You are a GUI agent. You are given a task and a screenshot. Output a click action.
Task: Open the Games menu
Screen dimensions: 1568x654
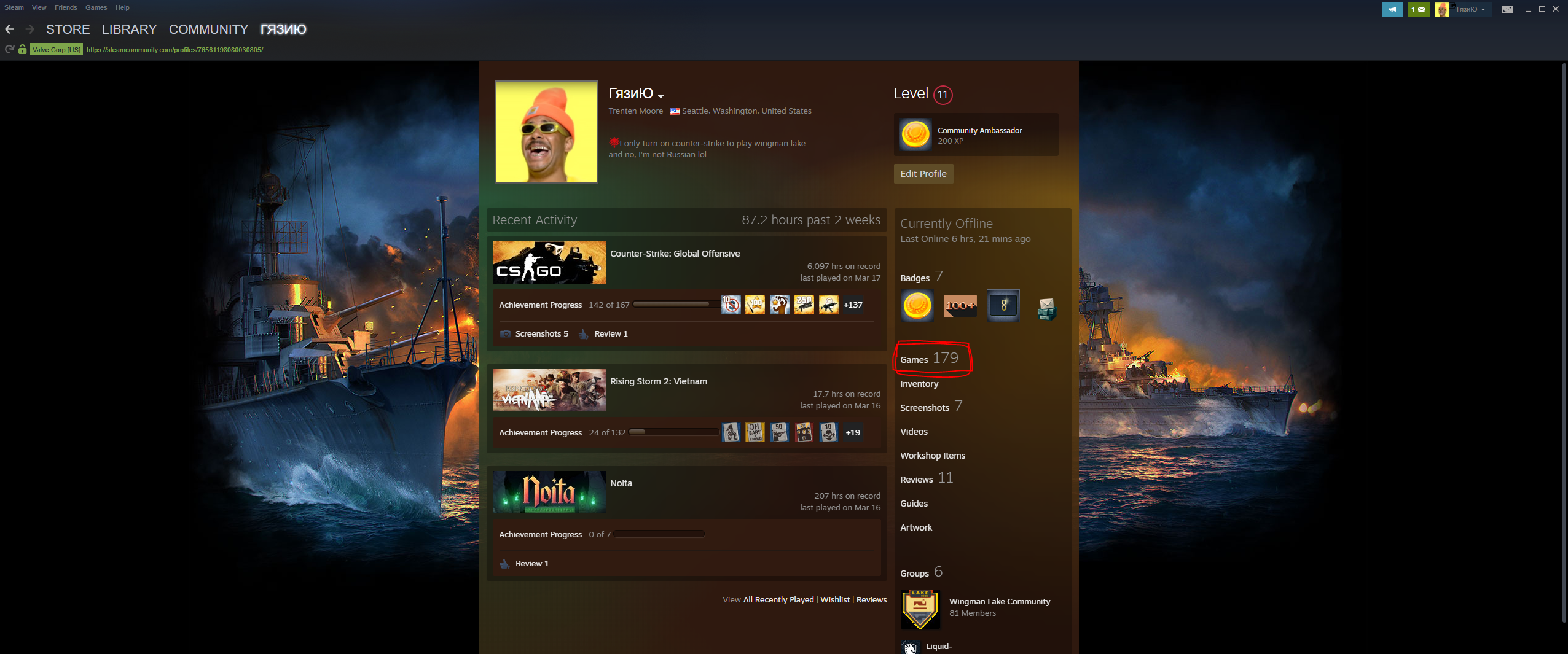point(96,7)
